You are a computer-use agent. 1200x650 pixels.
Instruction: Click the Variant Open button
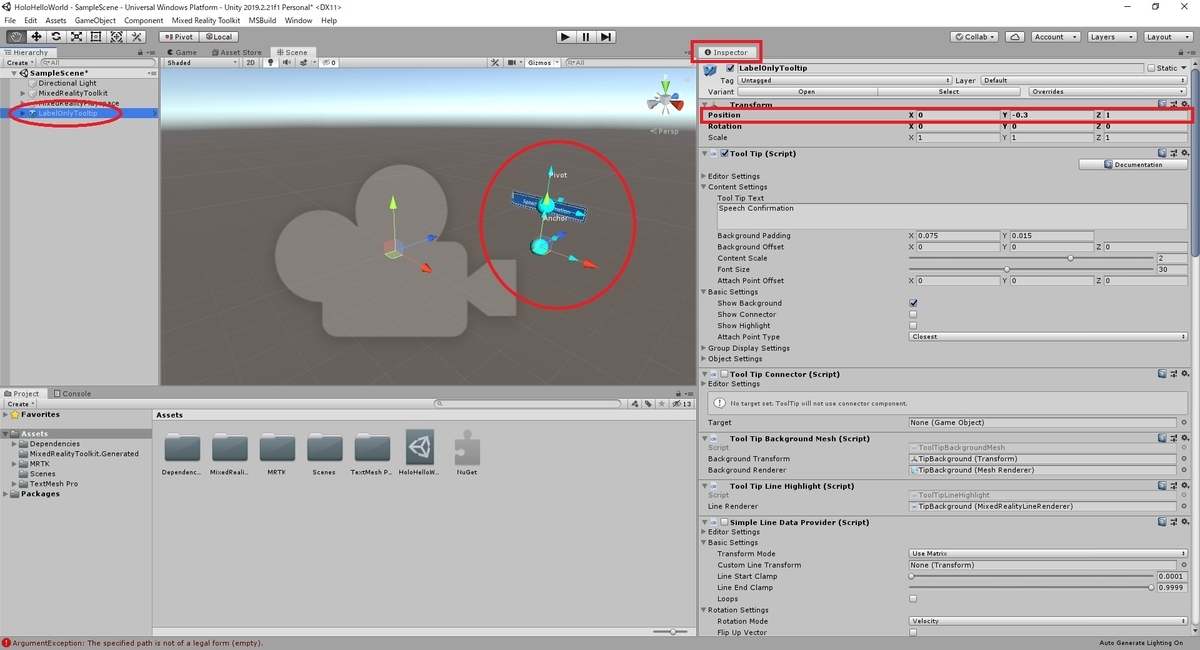pyautogui.click(x=807, y=91)
